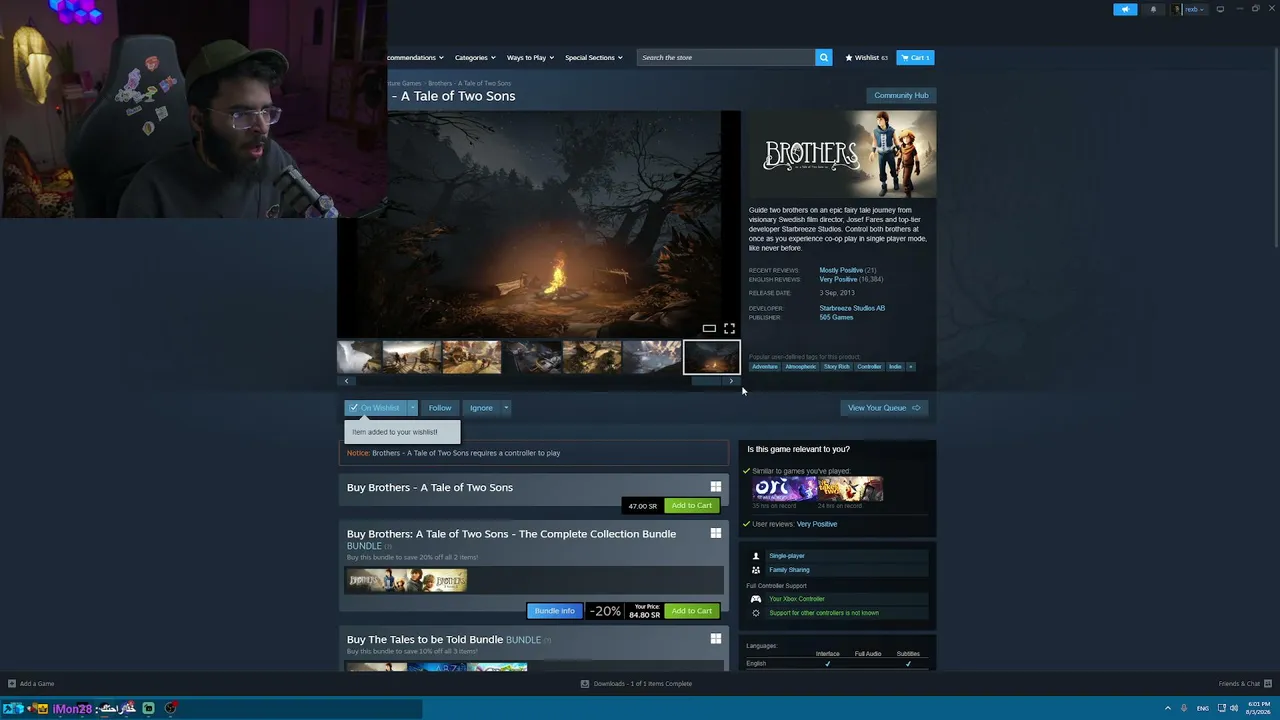1280x720 pixels.
Task: Click View Your Queue button
Action: click(884, 408)
